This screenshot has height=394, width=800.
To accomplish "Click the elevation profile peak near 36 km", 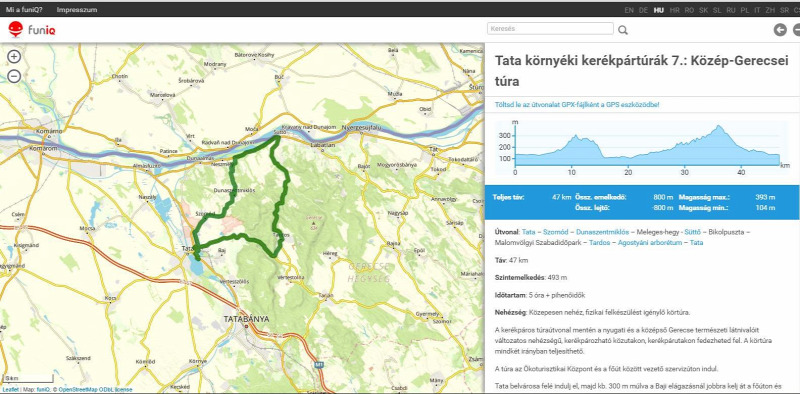I will (x=719, y=126).
